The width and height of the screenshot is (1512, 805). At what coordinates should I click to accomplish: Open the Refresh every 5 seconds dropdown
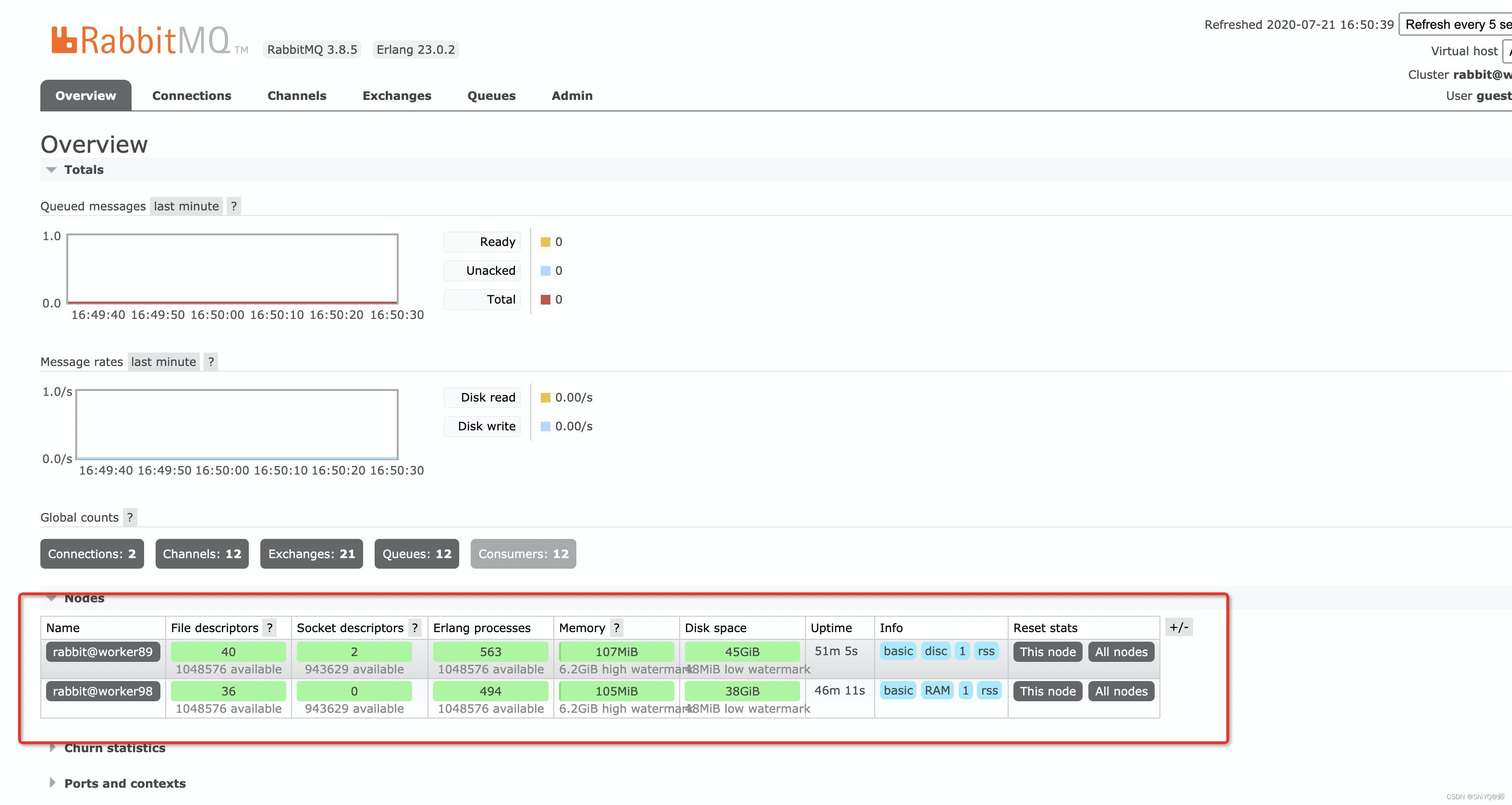(1456, 24)
